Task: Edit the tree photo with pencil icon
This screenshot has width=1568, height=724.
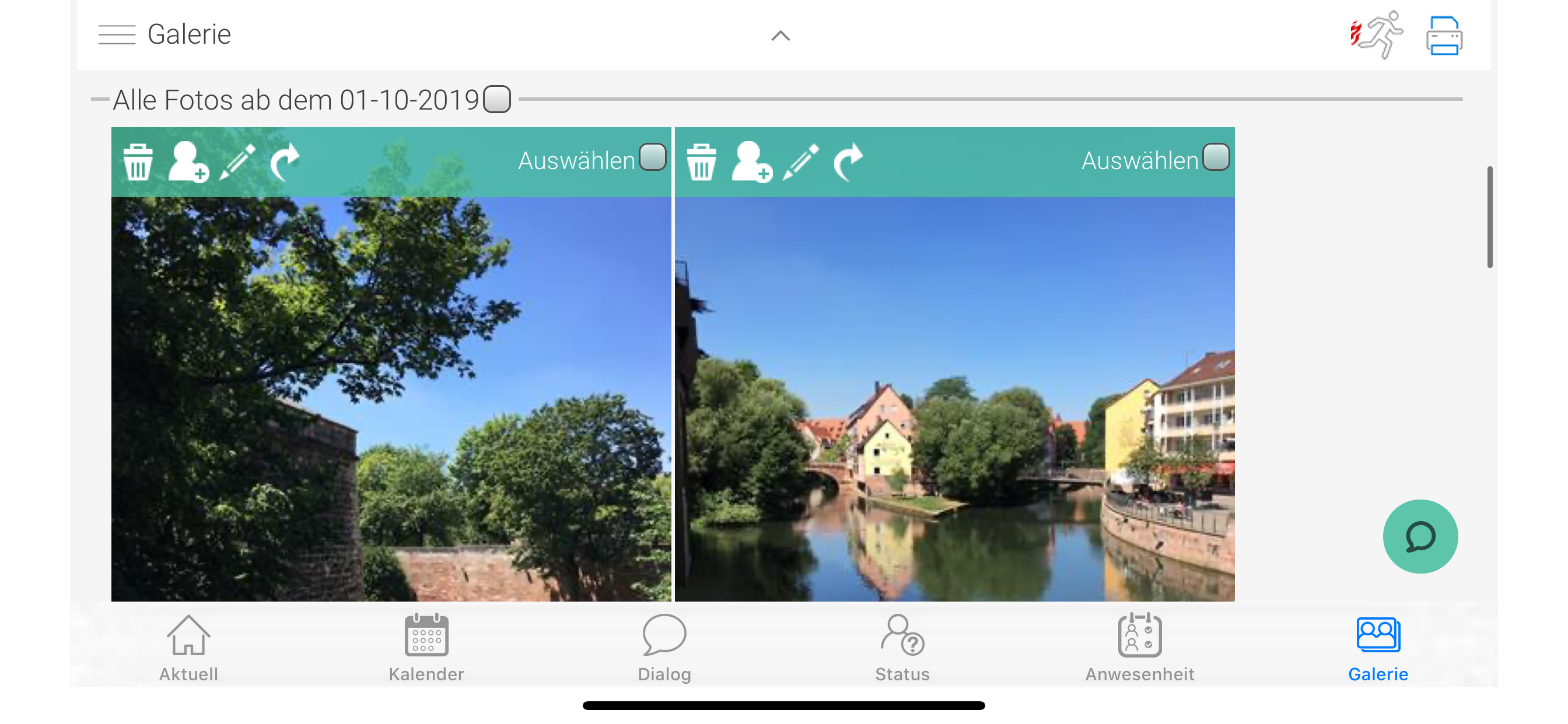Action: pos(237,162)
